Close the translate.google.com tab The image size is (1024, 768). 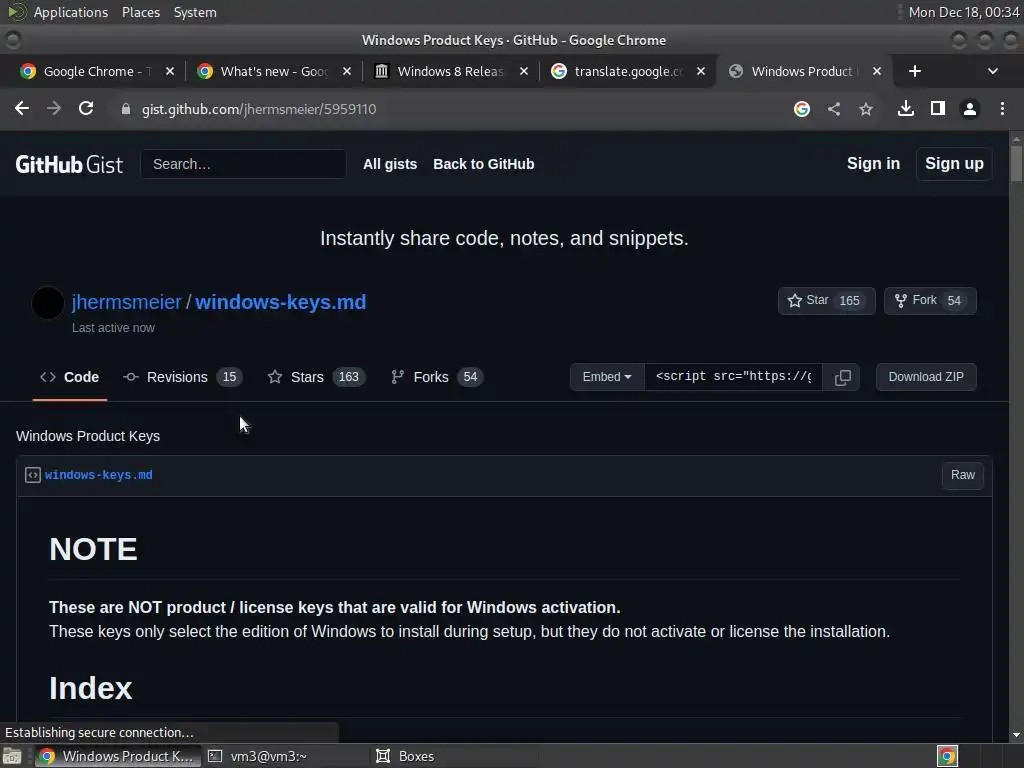tap(701, 71)
